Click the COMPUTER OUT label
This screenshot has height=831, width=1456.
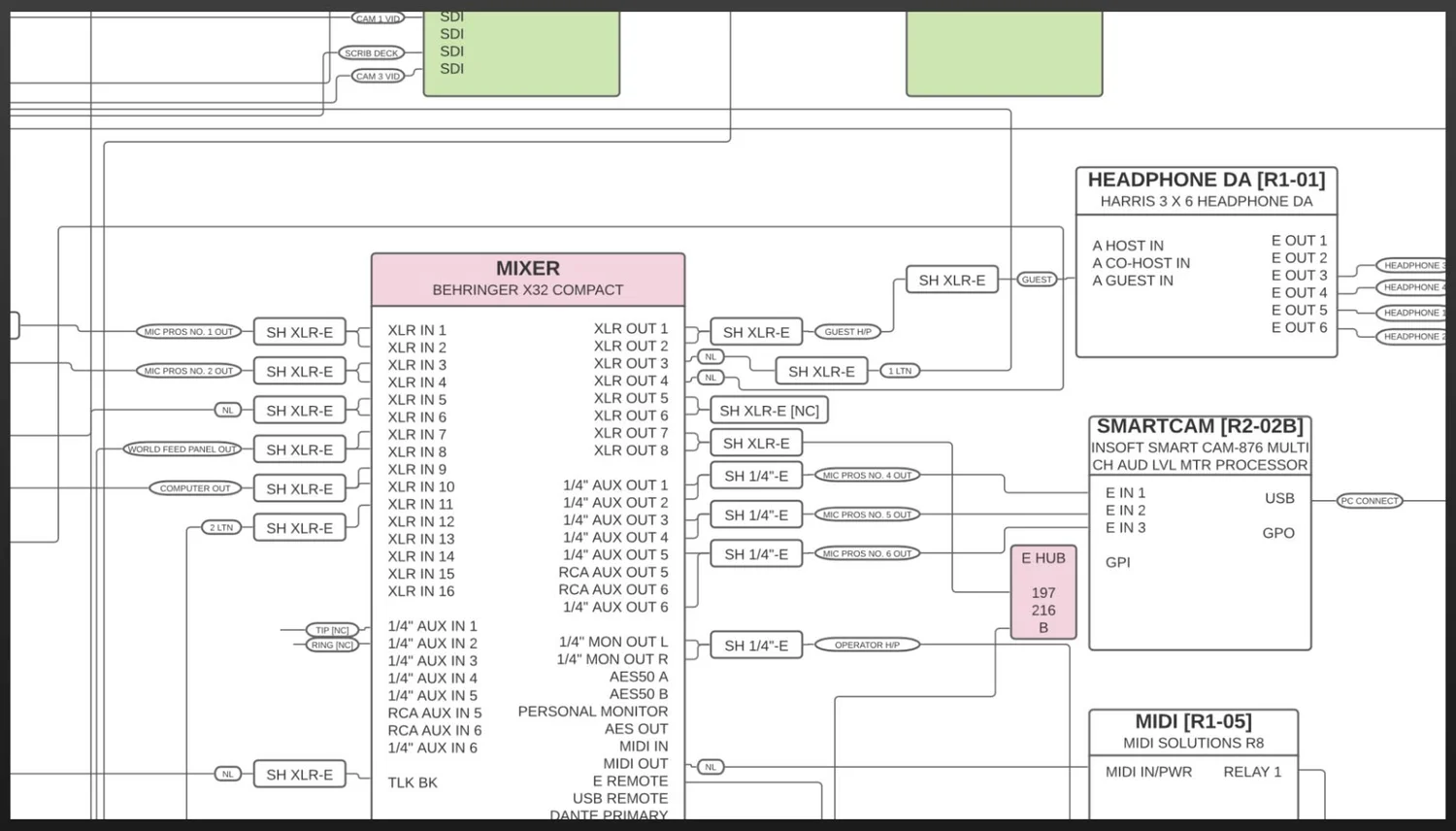click(x=195, y=488)
